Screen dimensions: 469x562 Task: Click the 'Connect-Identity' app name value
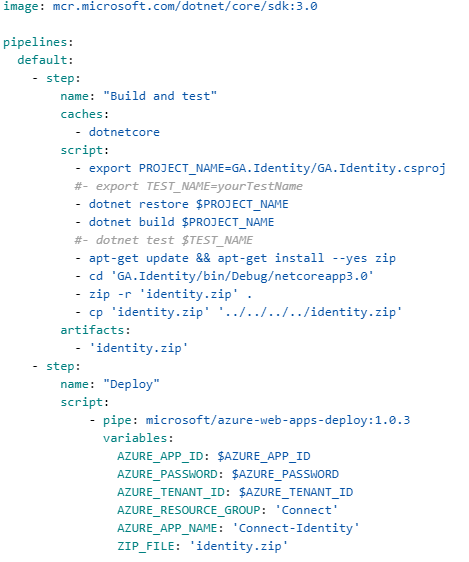pyautogui.click(x=296, y=528)
